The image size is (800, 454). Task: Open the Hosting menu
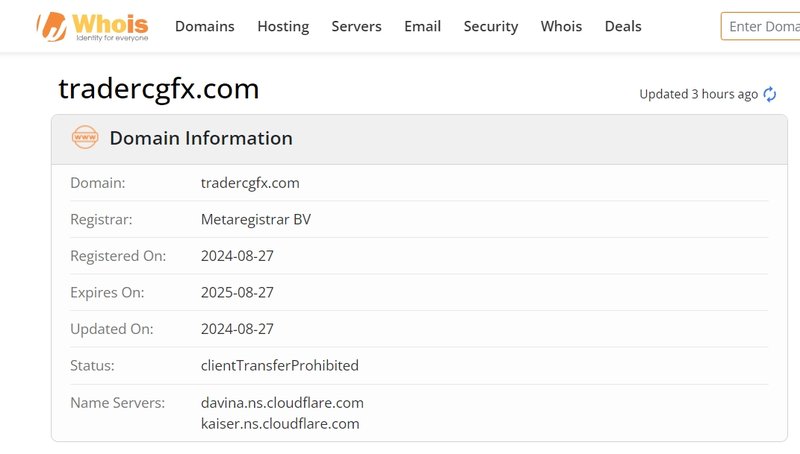(x=283, y=26)
